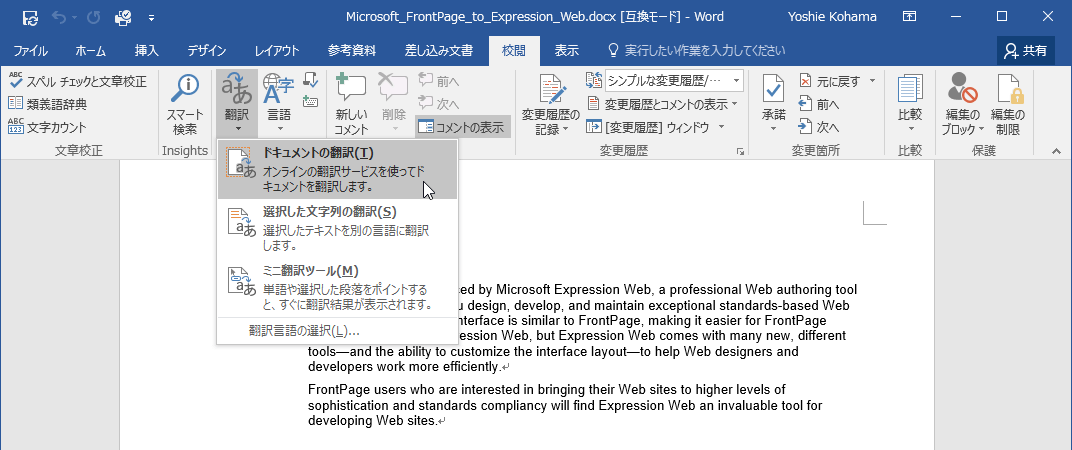Collapse the ribbon with the chevron
The height and width of the screenshot is (450, 1072).
[1056, 151]
